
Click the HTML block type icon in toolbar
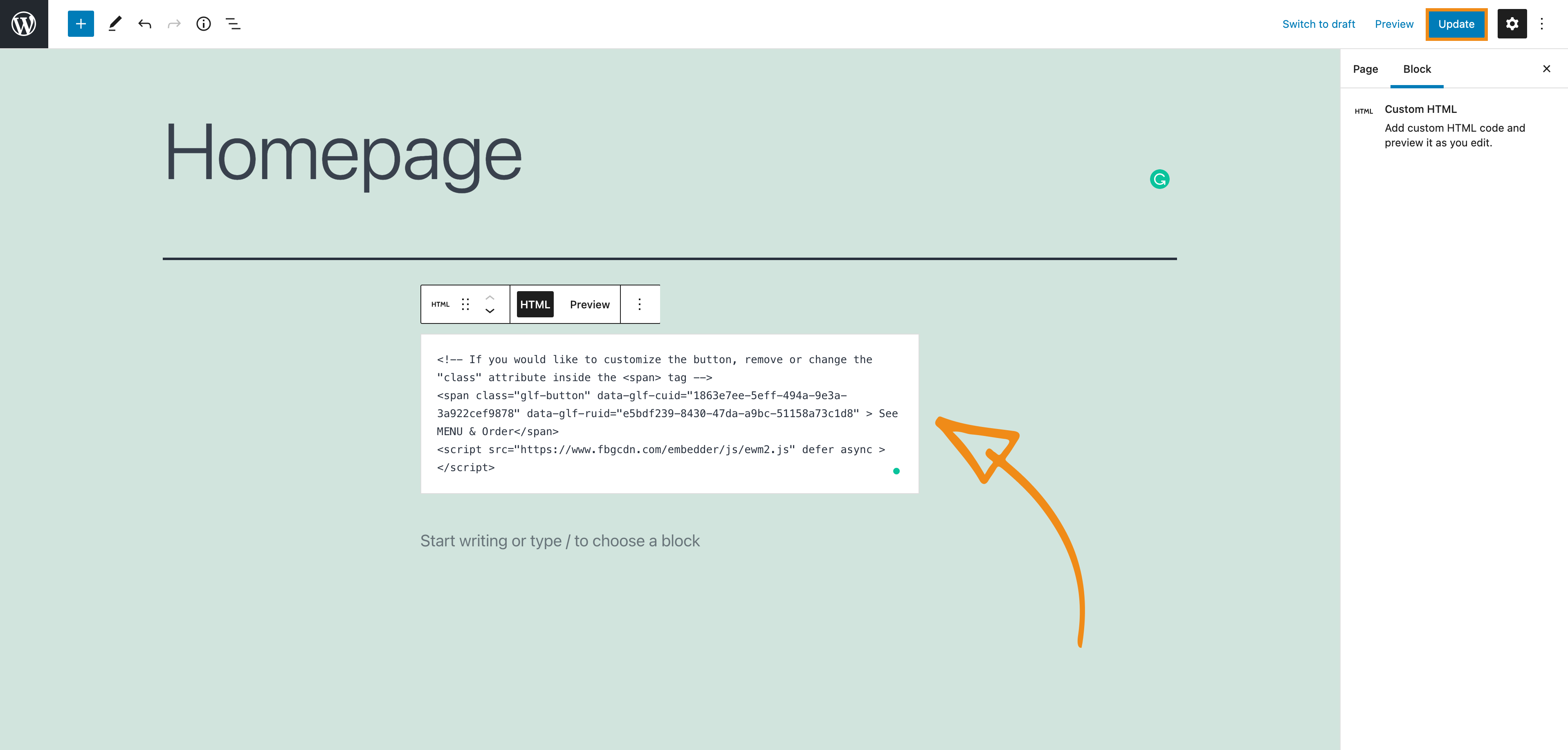coord(440,304)
